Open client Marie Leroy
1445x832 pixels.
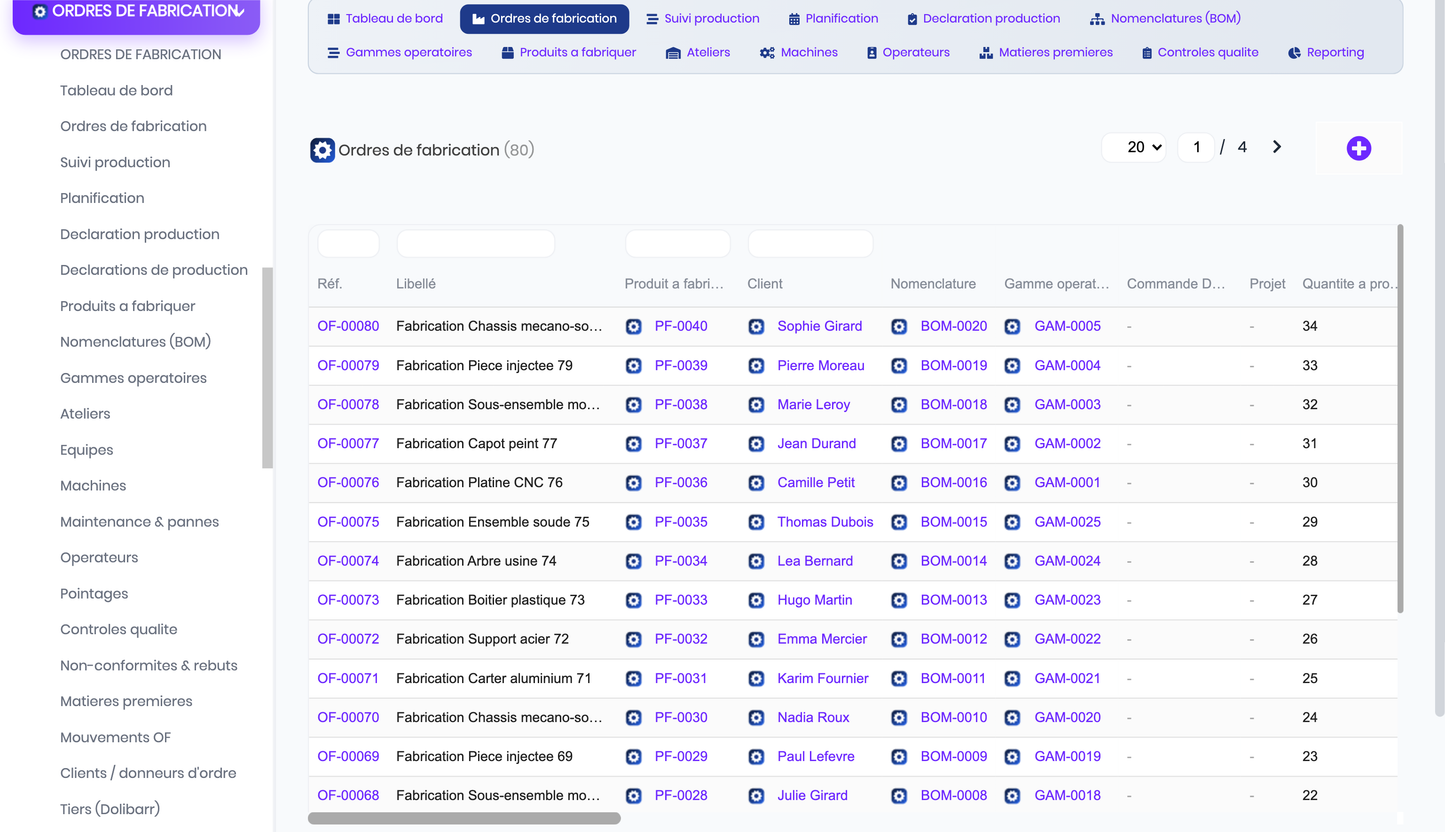[814, 405]
